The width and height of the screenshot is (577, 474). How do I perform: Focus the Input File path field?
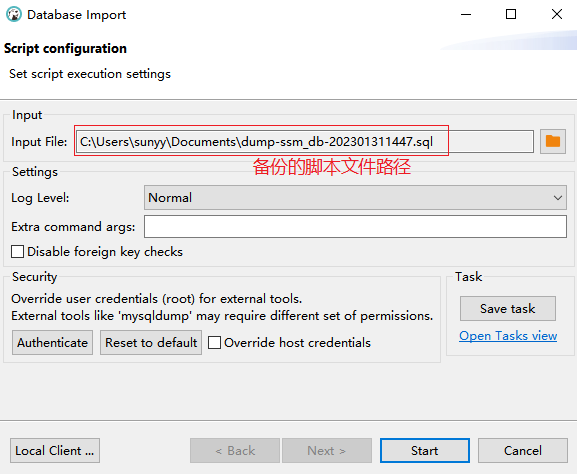305,142
